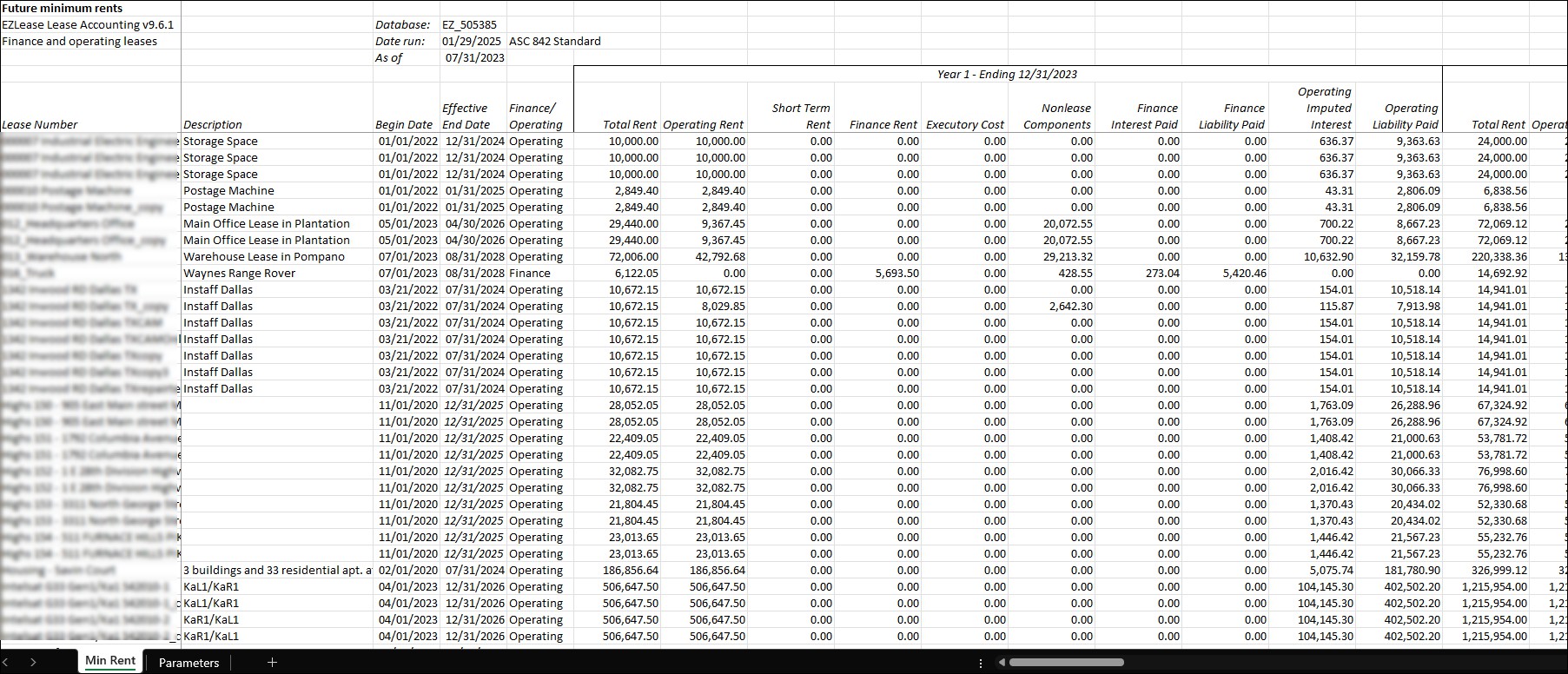The image size is (1568, 674).
Task: Click the horizontal scrollbar thumb
Action: coord(1066,663)
